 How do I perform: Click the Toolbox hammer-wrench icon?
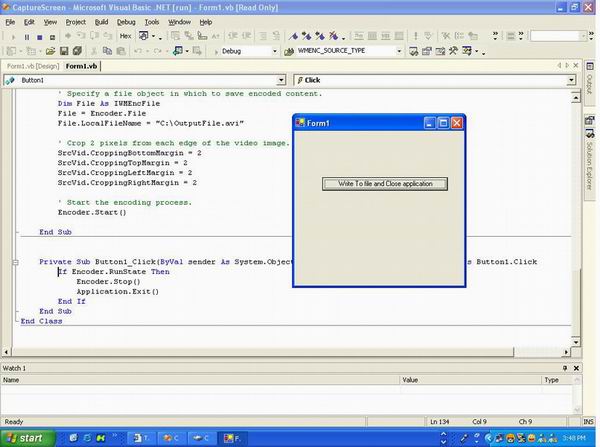[x=453, y=51]
